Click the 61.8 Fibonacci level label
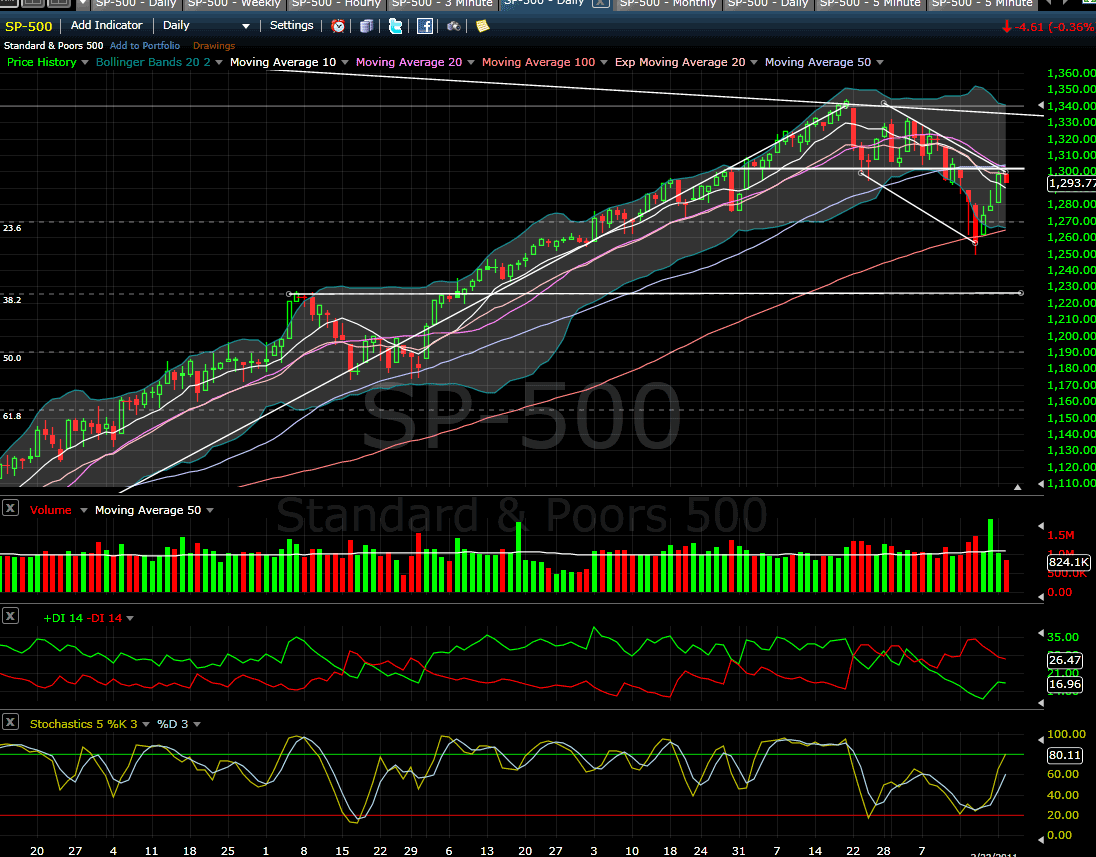The width and height of the screenshot is (1096, 857). (12, 416)
